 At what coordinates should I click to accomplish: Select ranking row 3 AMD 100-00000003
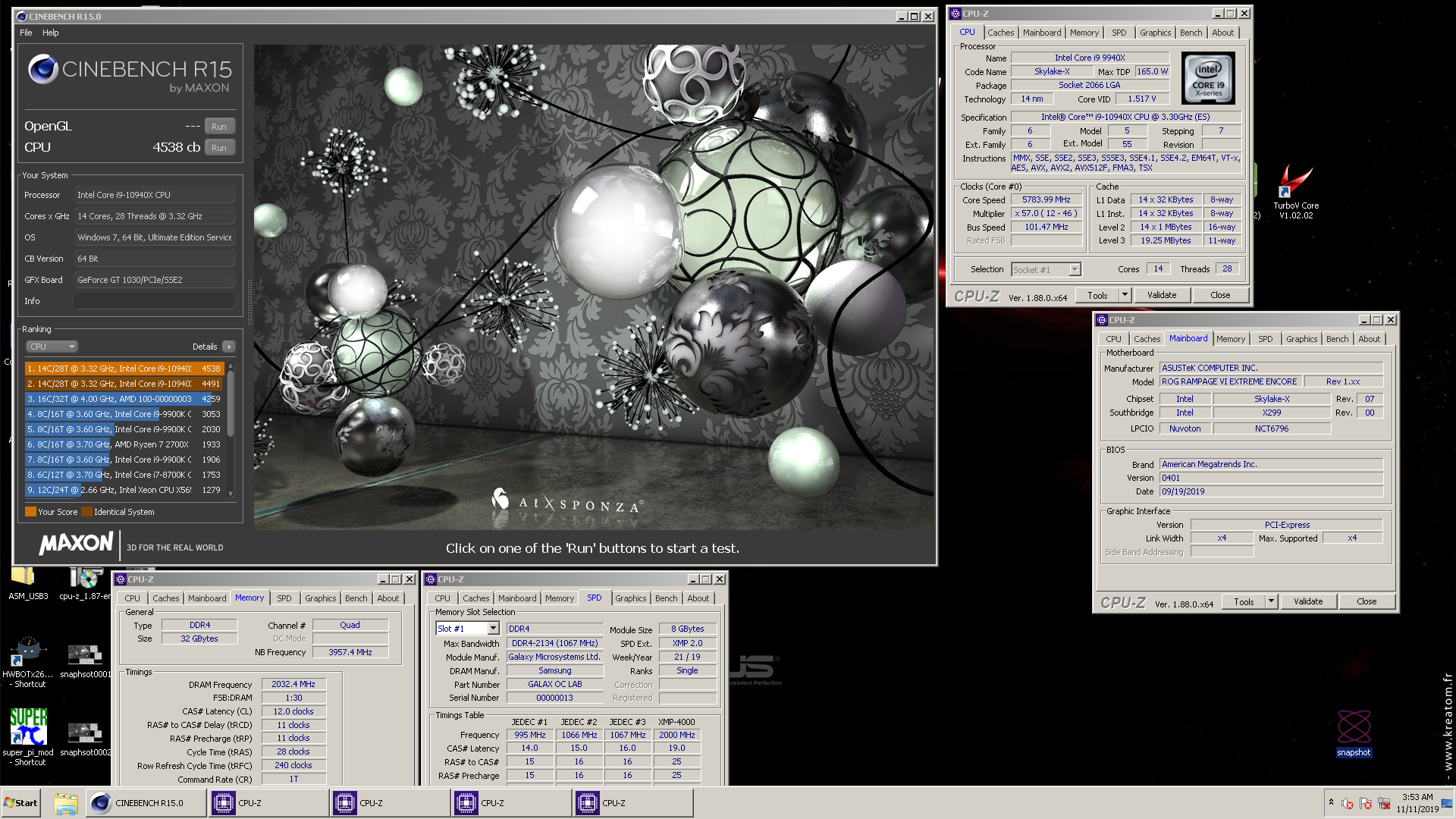[124, 399]
